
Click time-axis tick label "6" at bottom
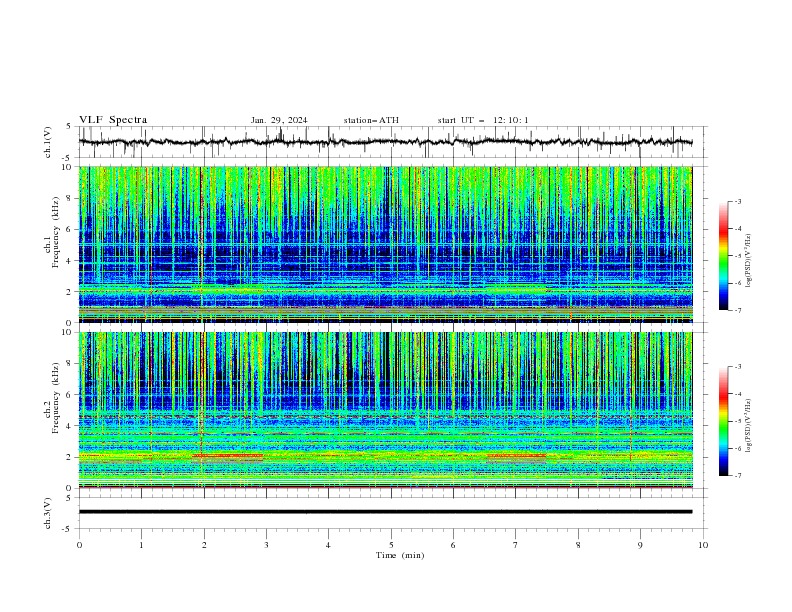click(453, 545)
